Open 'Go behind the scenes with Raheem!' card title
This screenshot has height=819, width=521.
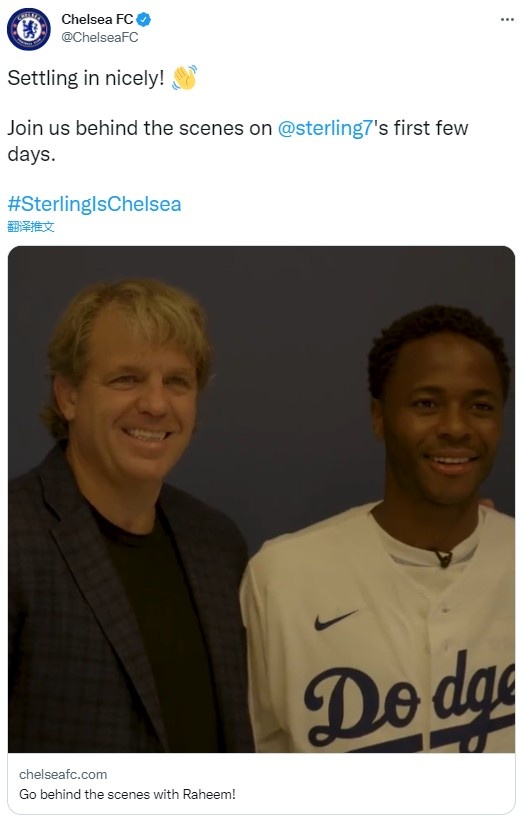pos(127,794)
